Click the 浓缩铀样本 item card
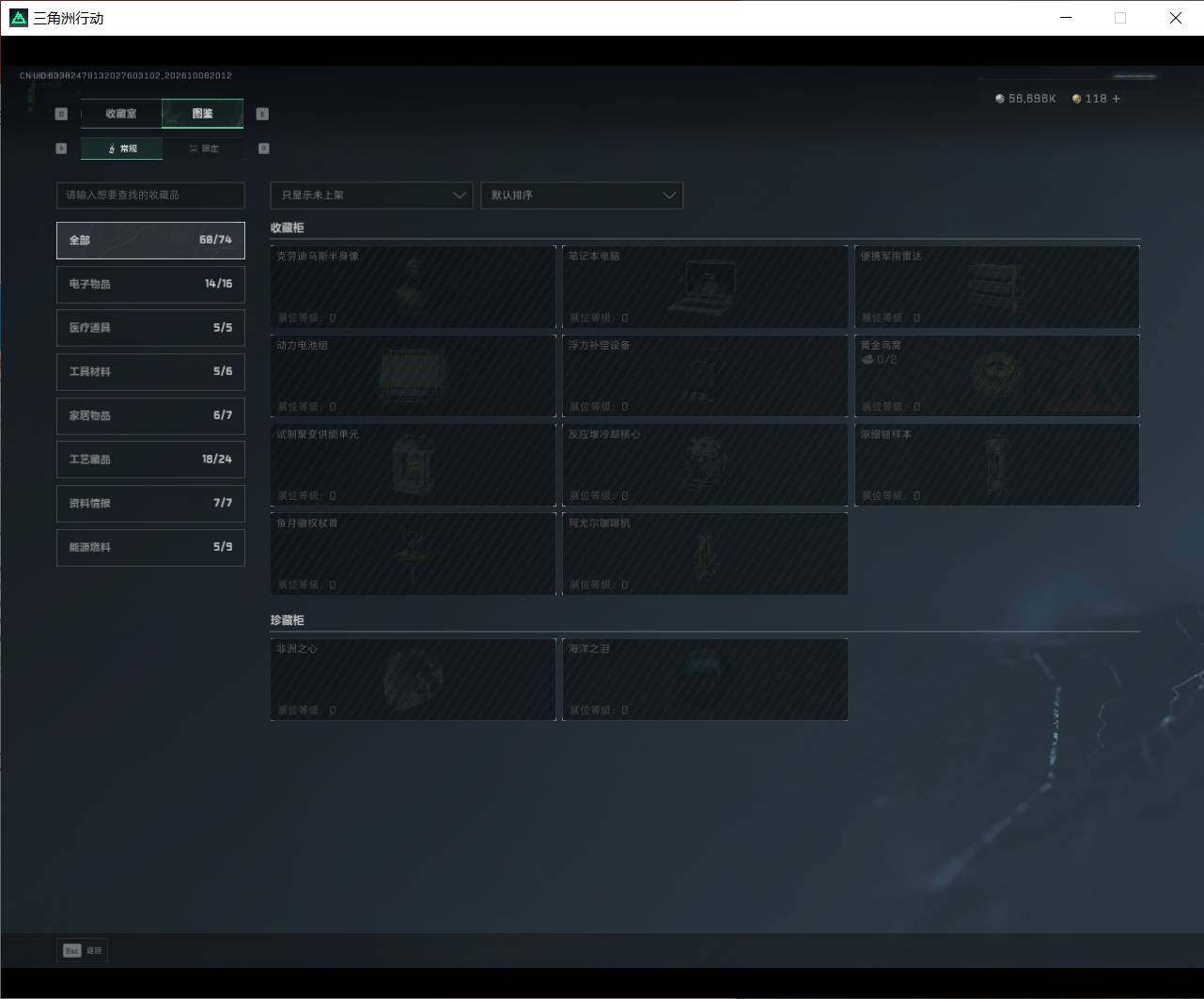This screenshot has height=999, width=1204. click(x=997, y=465)
